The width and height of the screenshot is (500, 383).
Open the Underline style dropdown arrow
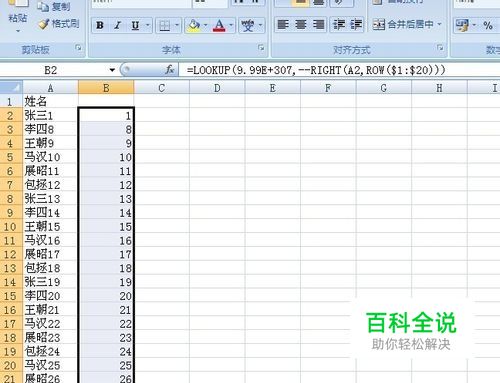click(x=148, y=25)
